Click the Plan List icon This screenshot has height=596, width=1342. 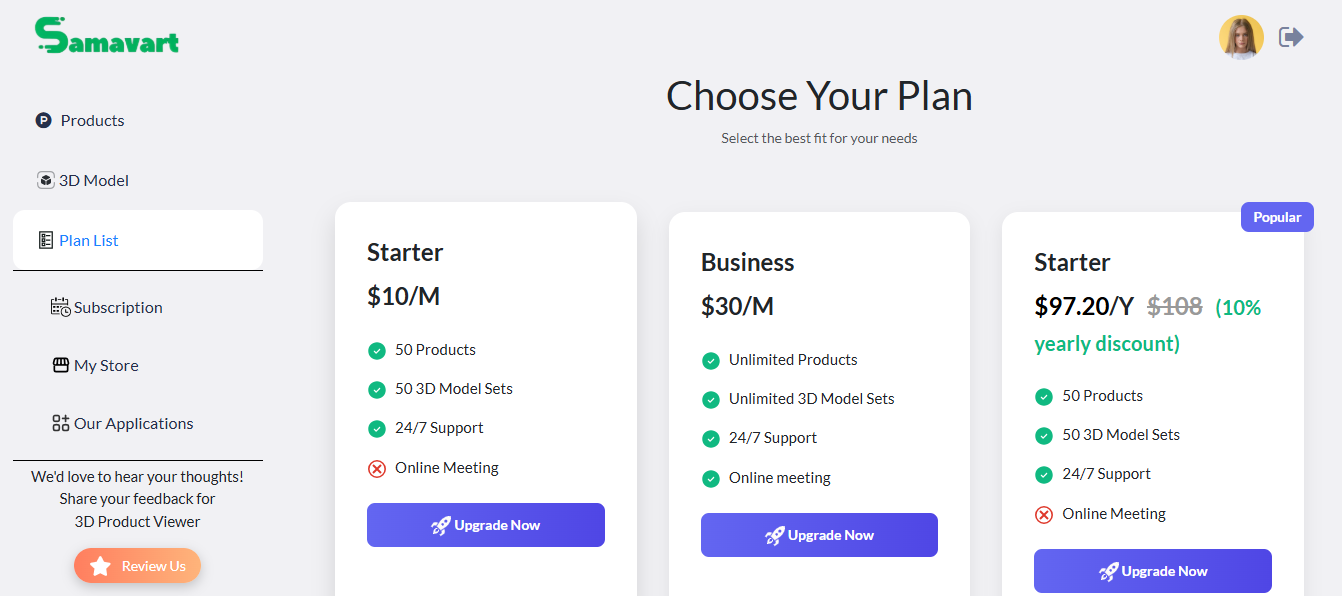[x=45, y=240]
